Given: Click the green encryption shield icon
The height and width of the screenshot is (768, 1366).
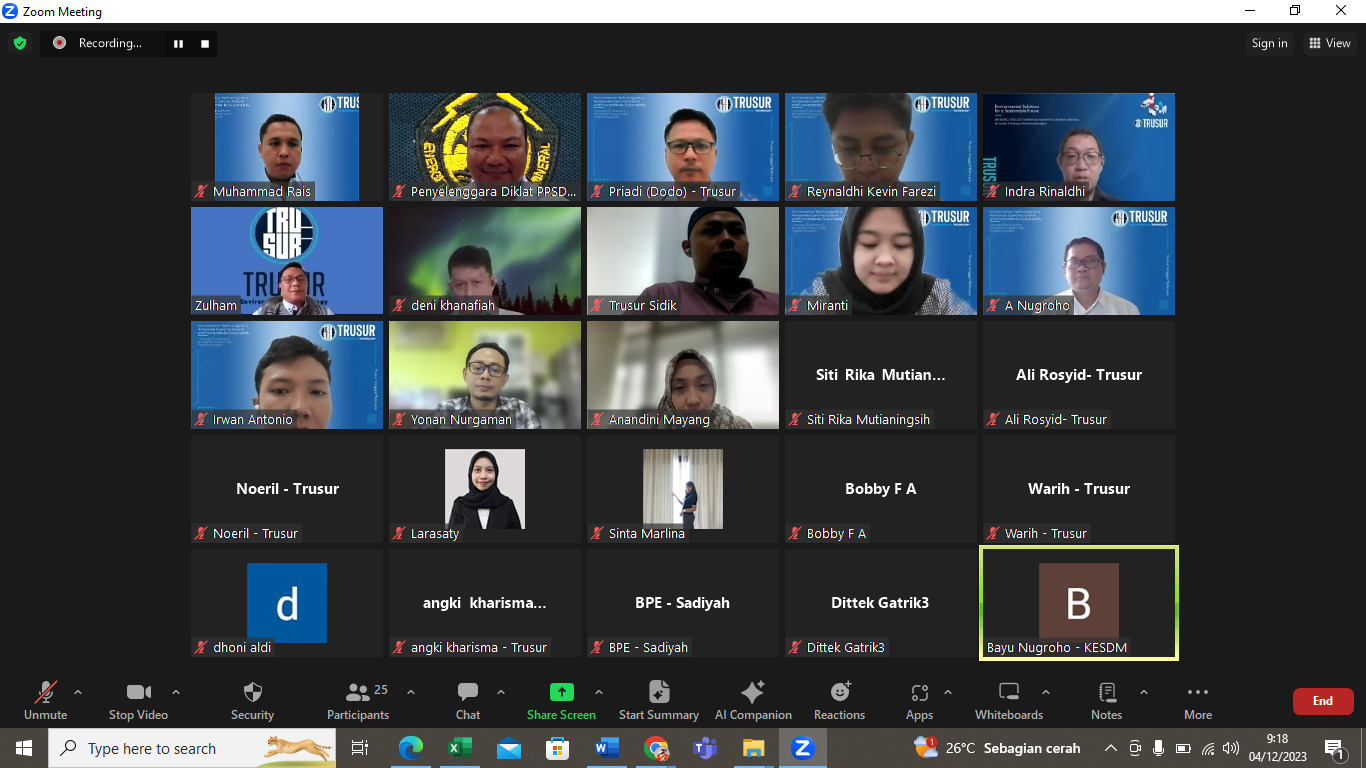Looking at the screenshot, I should (x=20, y=43).
